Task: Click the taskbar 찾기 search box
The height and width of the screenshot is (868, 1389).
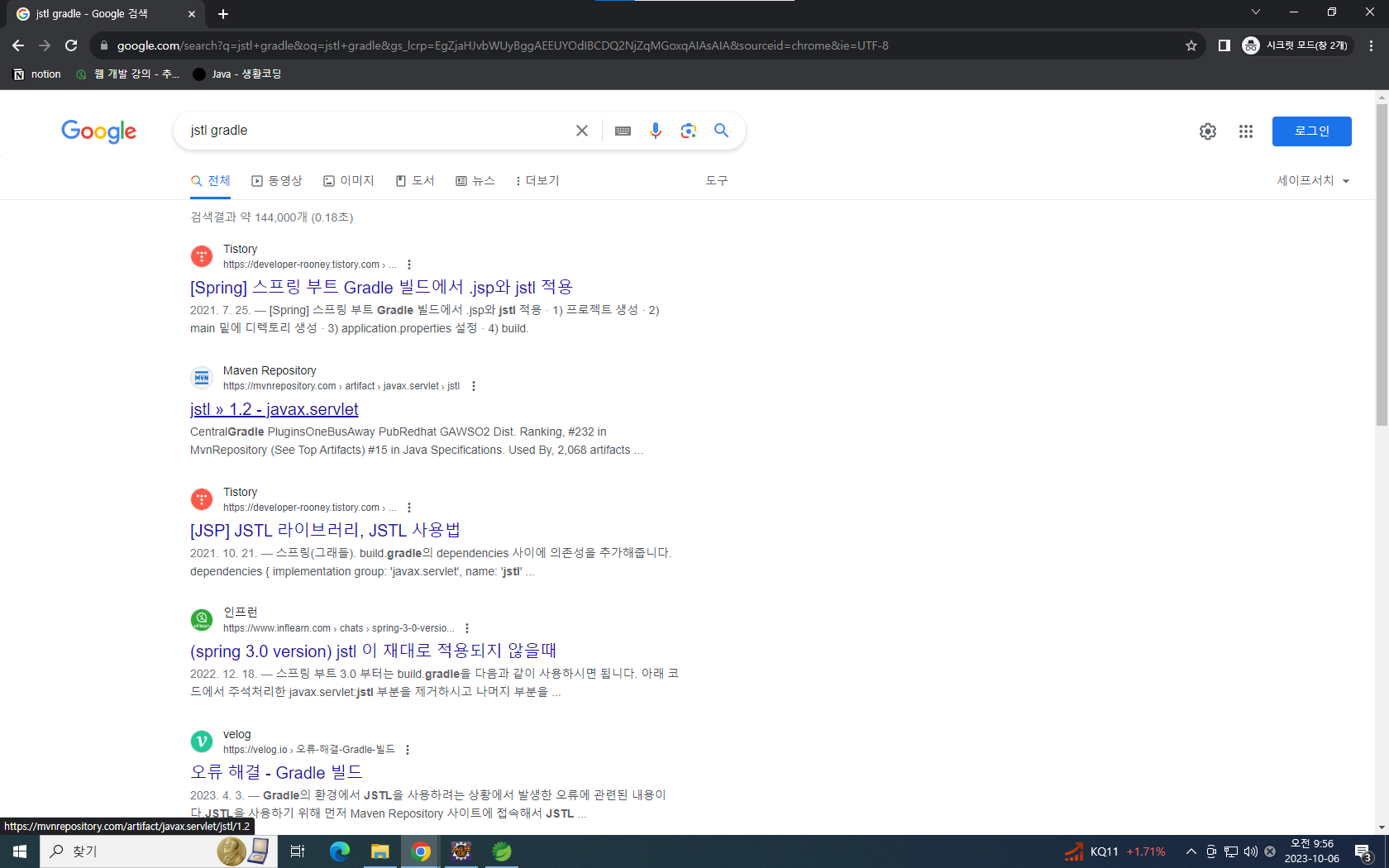Action: coord(157,851)
